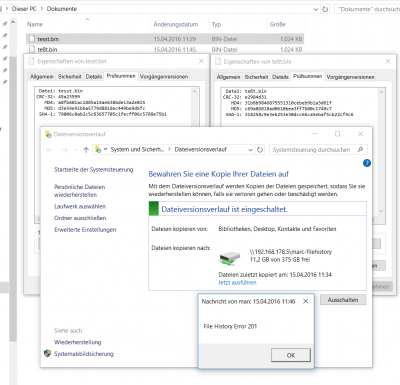The width and height of the screenshot is (400, 385).
Task: Open Ordner ausschließen link
Action: [80, 218]
